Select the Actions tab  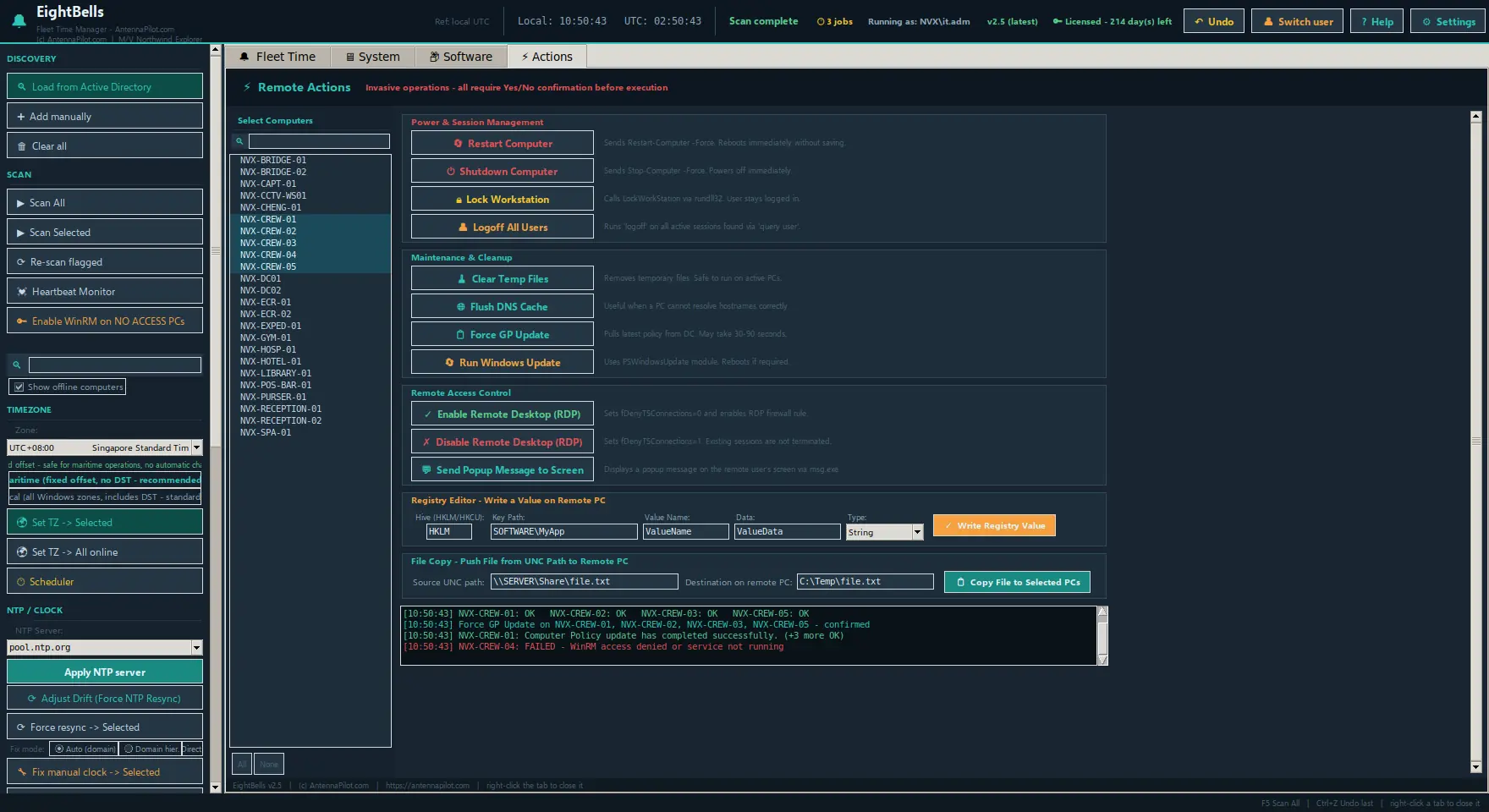coord(547,57)
